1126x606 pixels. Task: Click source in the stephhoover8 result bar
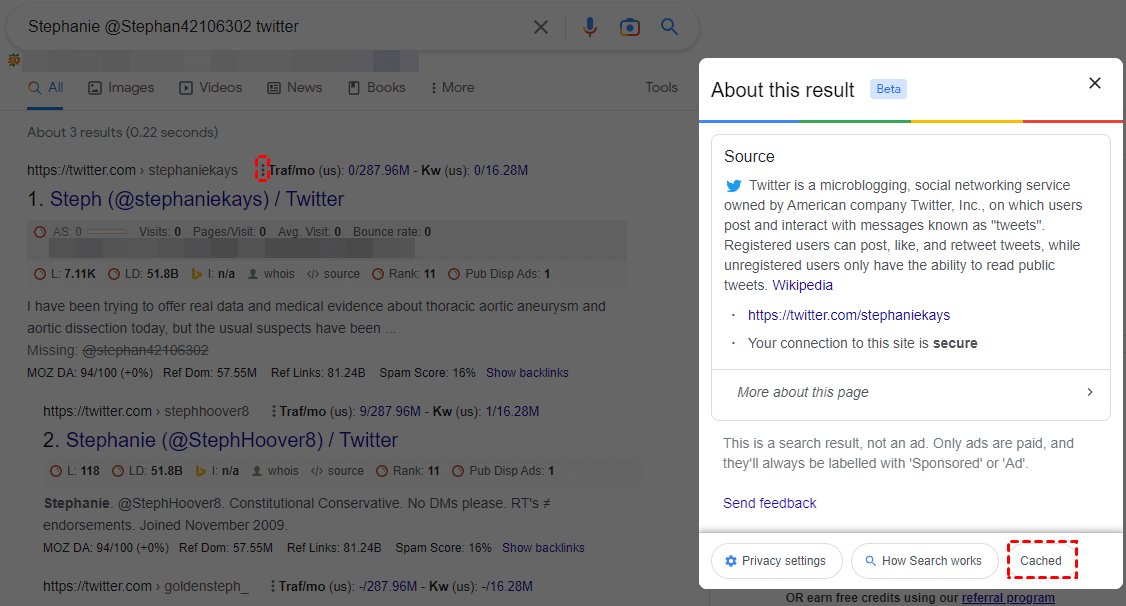pyautogui.click(x=338, y=471)
